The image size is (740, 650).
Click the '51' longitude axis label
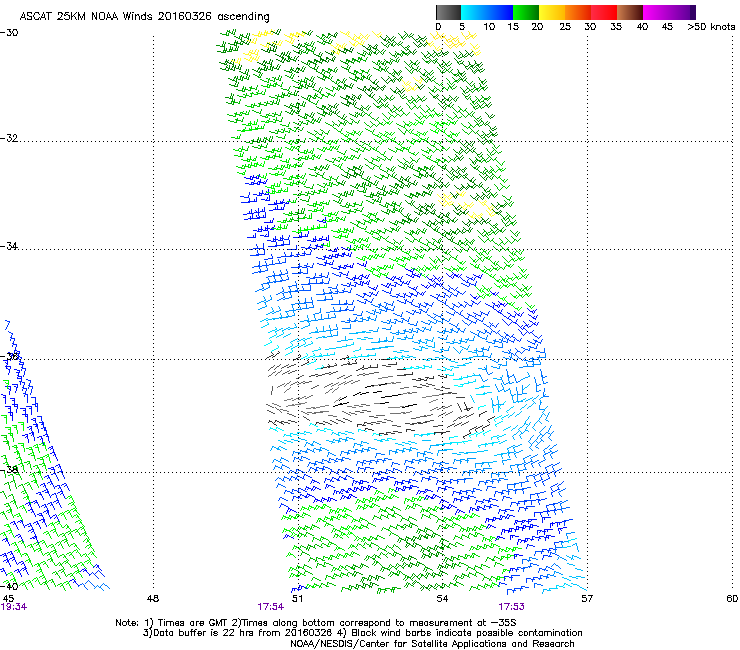[x=297, y=599]
